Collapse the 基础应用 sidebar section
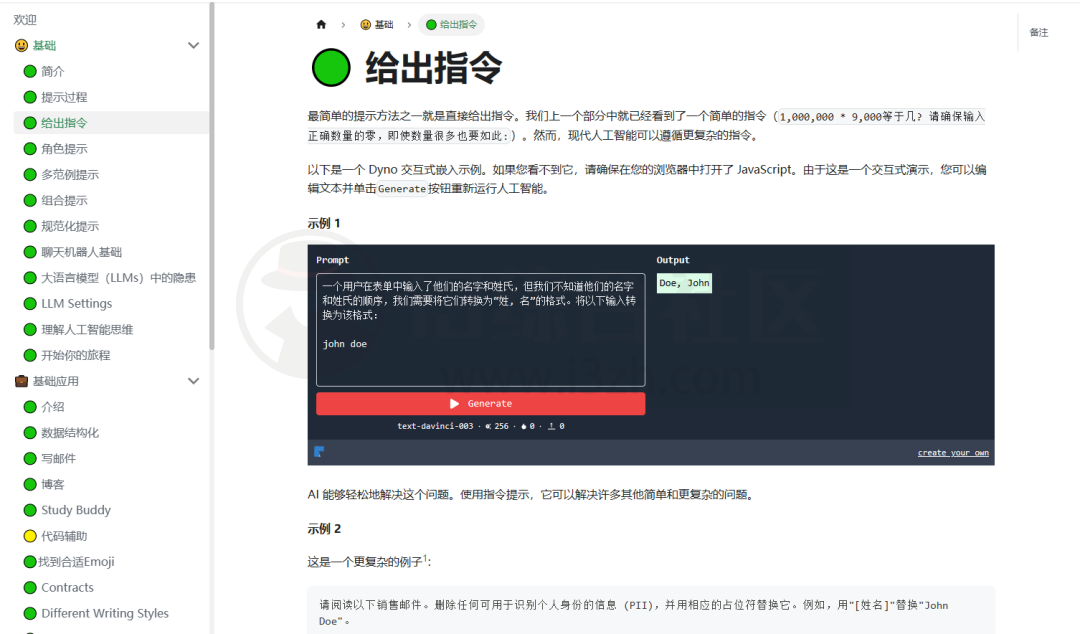 click(194, 381)
